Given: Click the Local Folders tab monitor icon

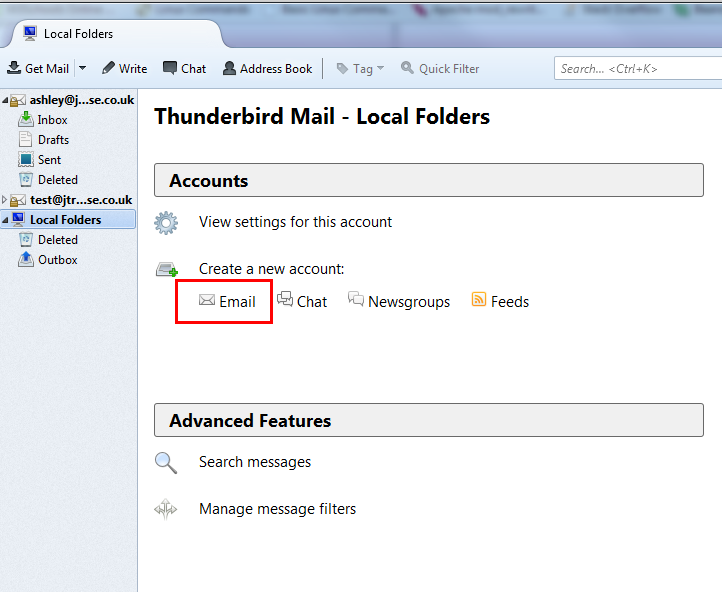Looking at the screenshot, I should 30,33.
